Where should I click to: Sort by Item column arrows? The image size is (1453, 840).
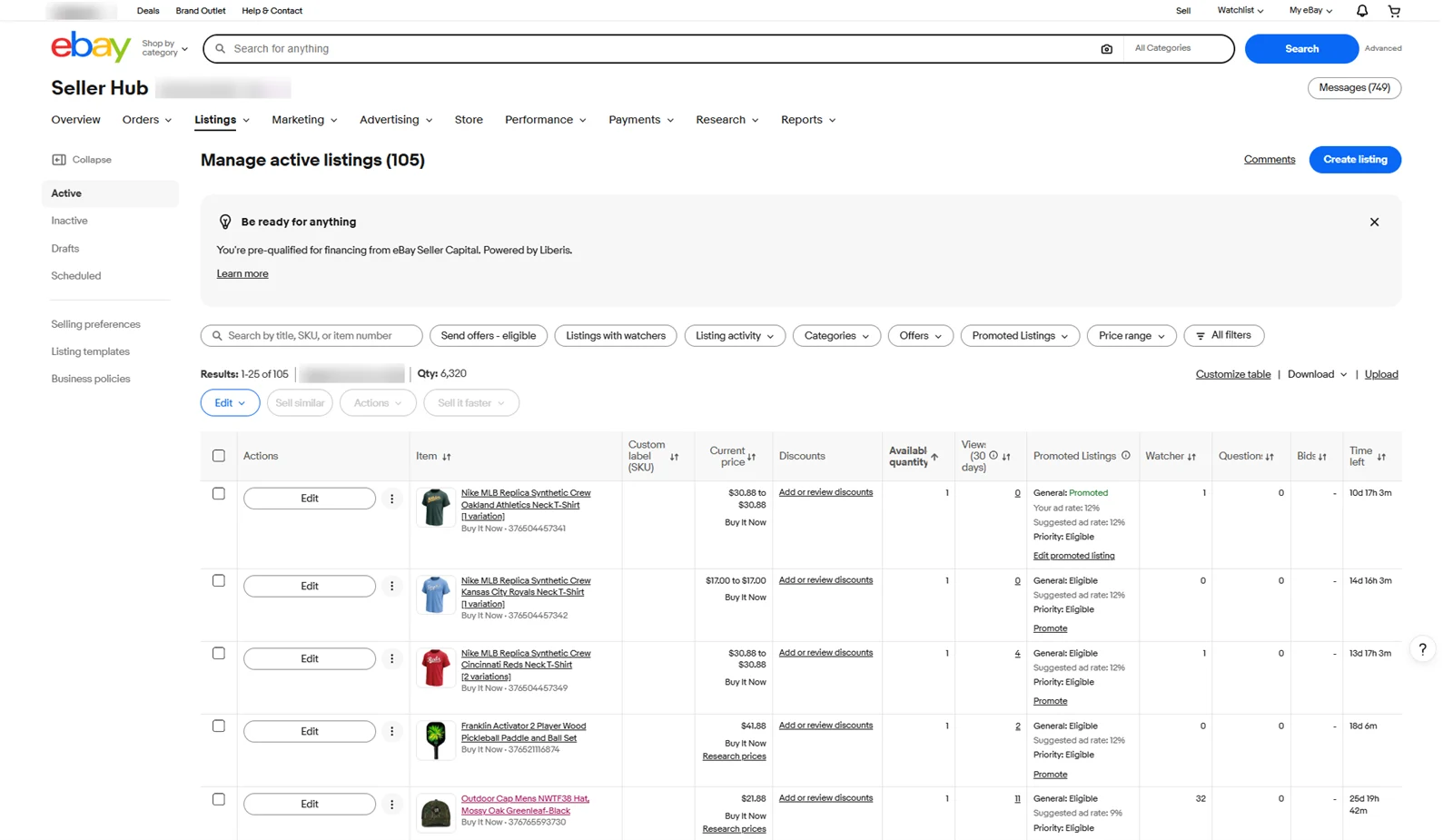pyautogui.click(x=446, y=457)
